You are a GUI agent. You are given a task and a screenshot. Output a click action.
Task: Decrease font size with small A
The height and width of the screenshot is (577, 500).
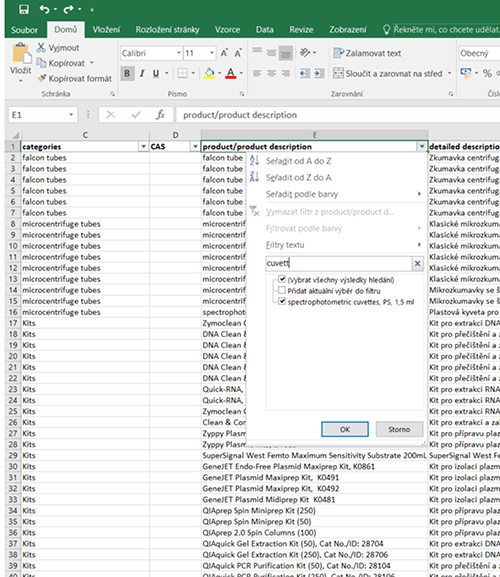[238, 53]
